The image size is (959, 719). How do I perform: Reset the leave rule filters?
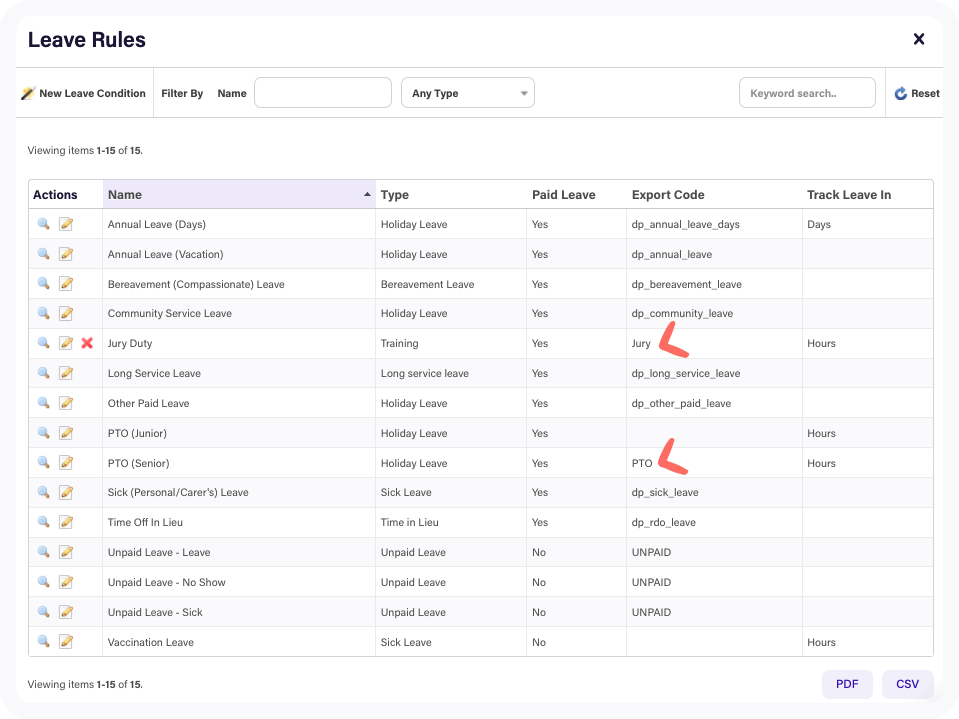[917, 93]
